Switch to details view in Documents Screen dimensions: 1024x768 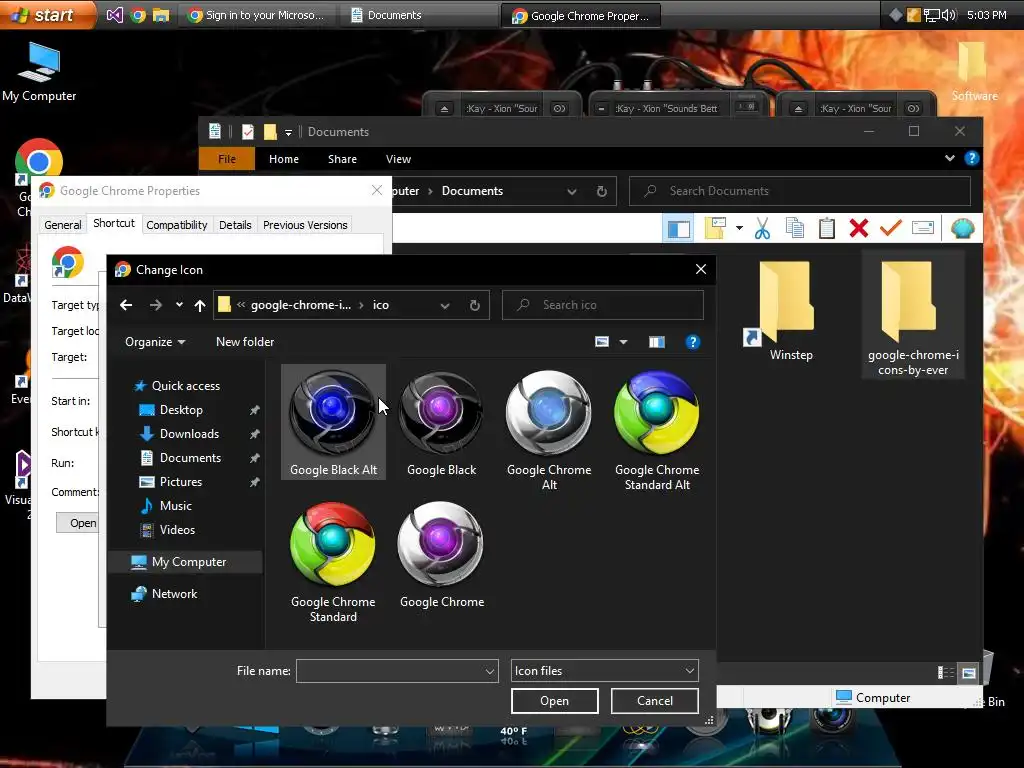(945, 673)
